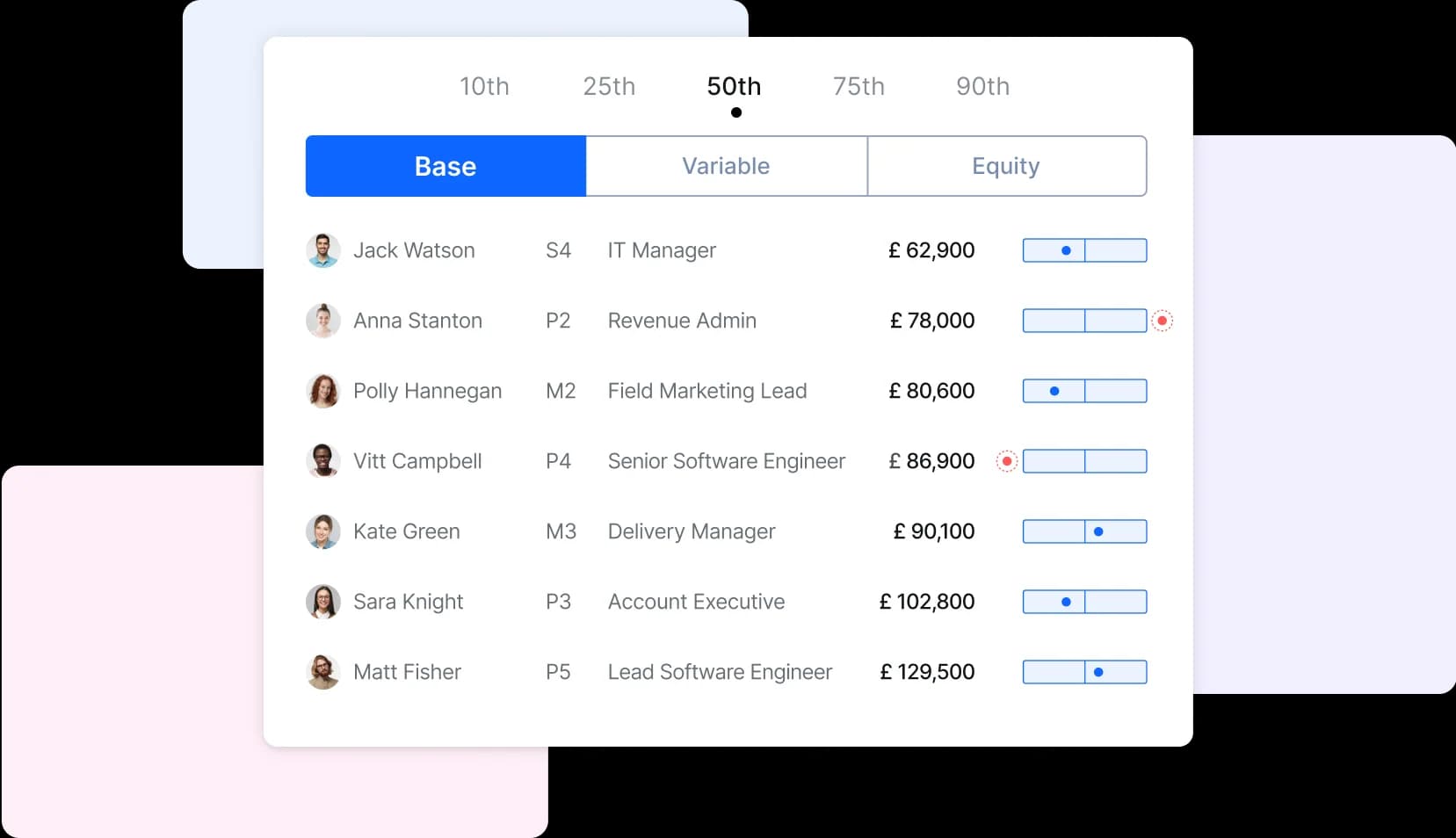Viewport: 1456px width, 838px height.
Task: Switch to the Variable pay tab
Action: coord(726,166)
